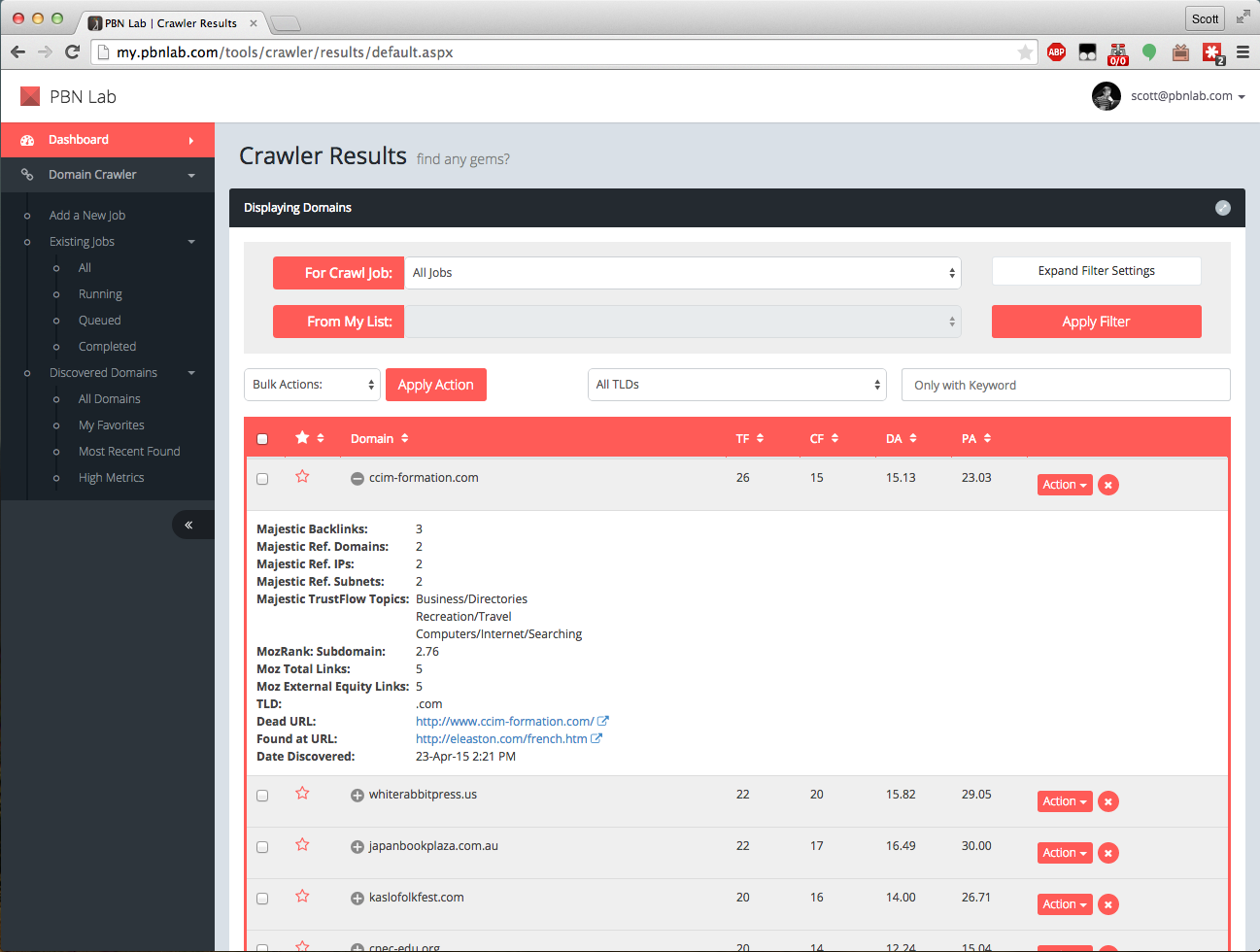Click the browser address bar

tap(563, 52)
